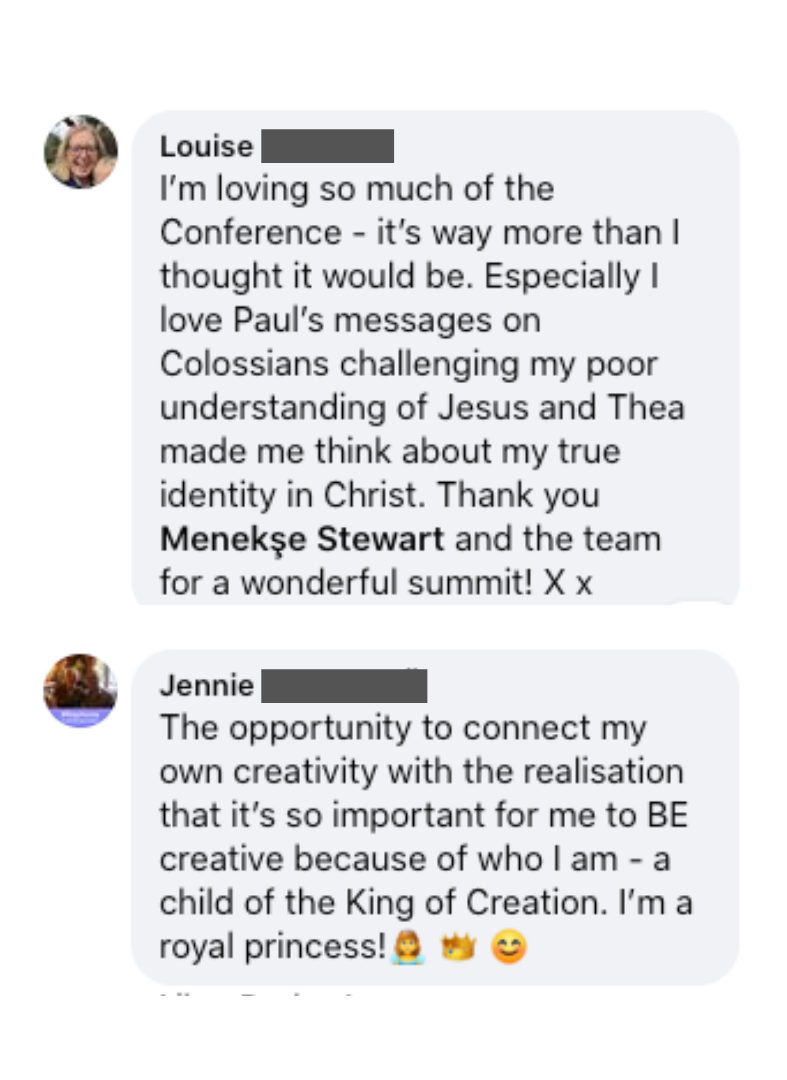787x1080 pixels.
Task: Click the word Conference in Louise's comment
Action: [x=250, y=232]
